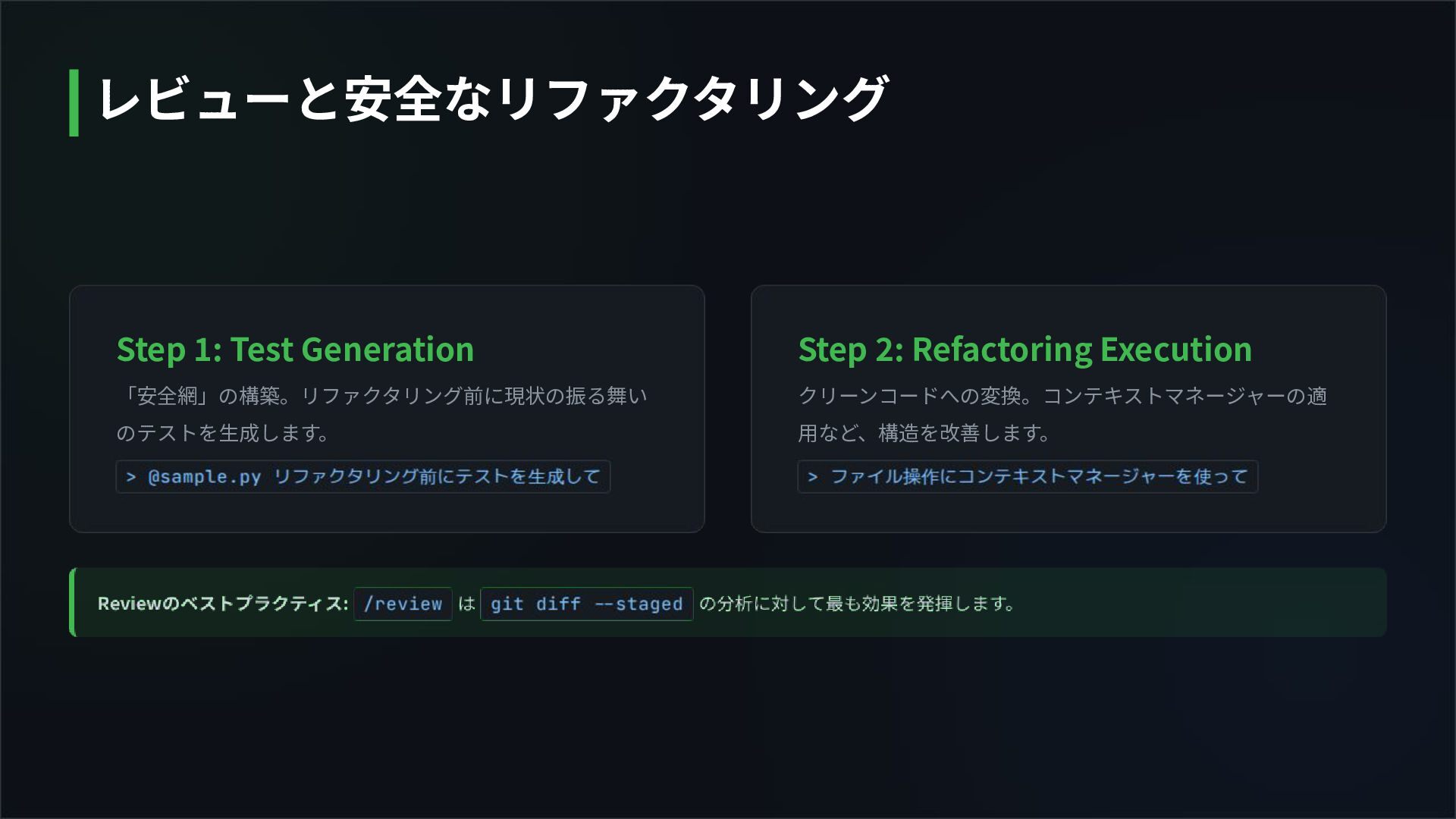The height and width of the screenshot is (819, 1456).
Task: Click the git diff --staged code chip
Action: (586, 604)
